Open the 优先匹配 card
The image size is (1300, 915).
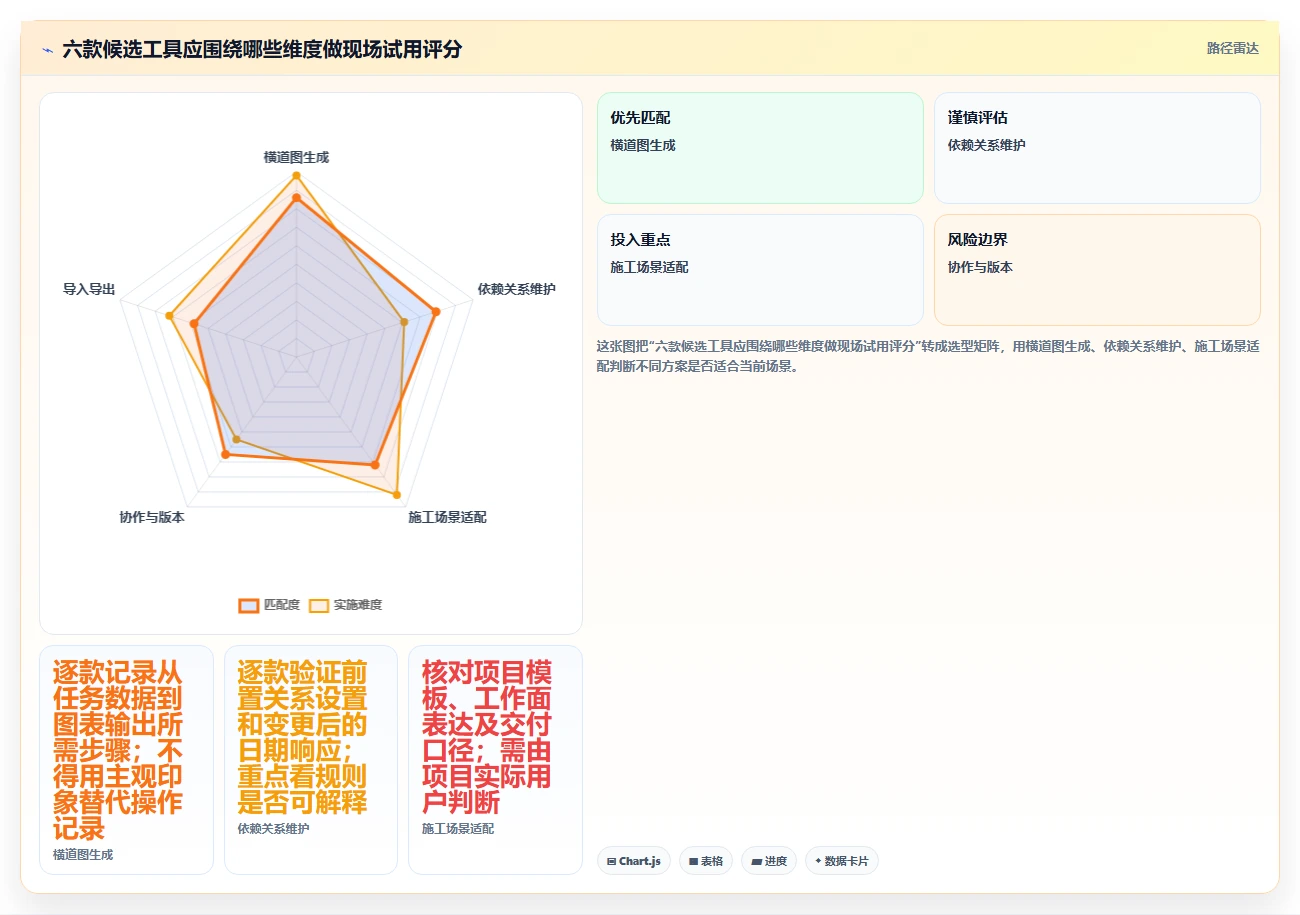760,148
